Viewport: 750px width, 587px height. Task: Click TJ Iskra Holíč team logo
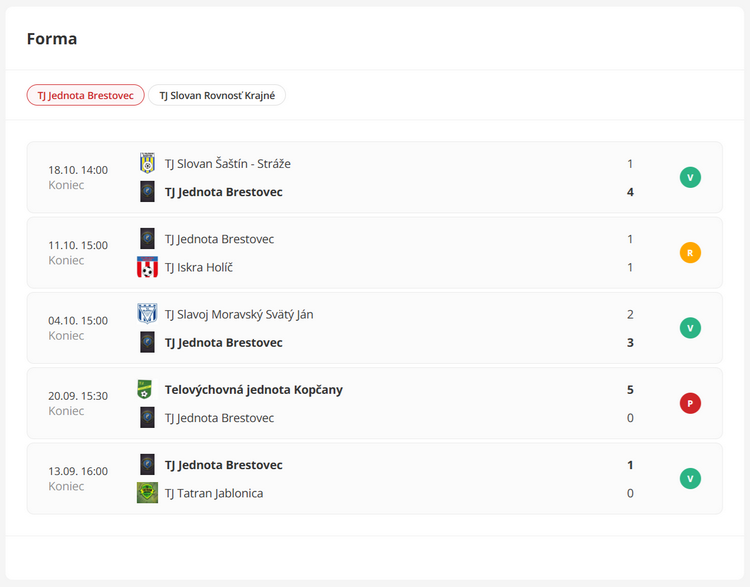coord(147,267)
